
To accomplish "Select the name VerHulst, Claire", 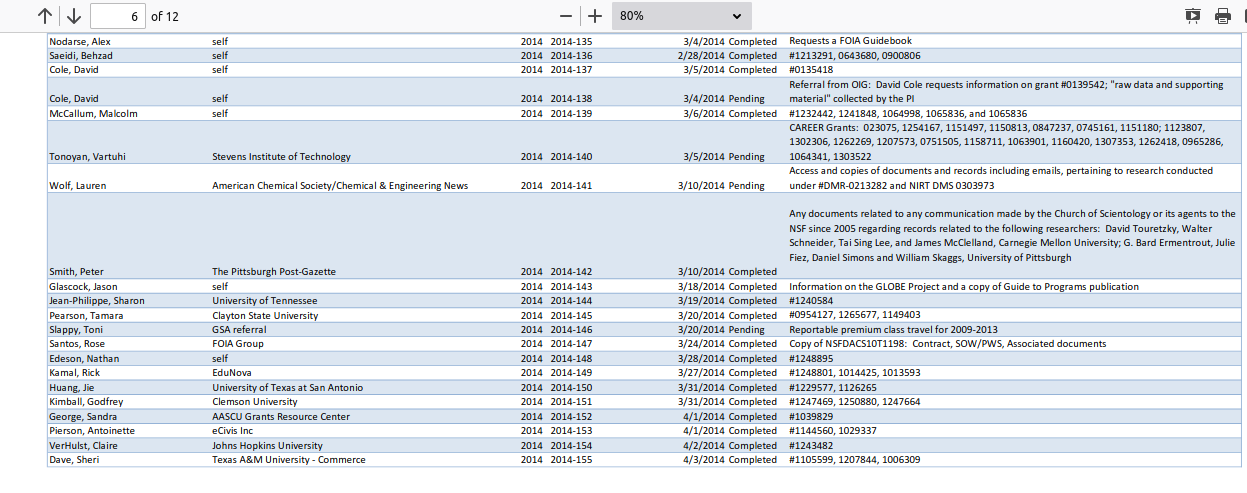I will (x=84, y=446).
